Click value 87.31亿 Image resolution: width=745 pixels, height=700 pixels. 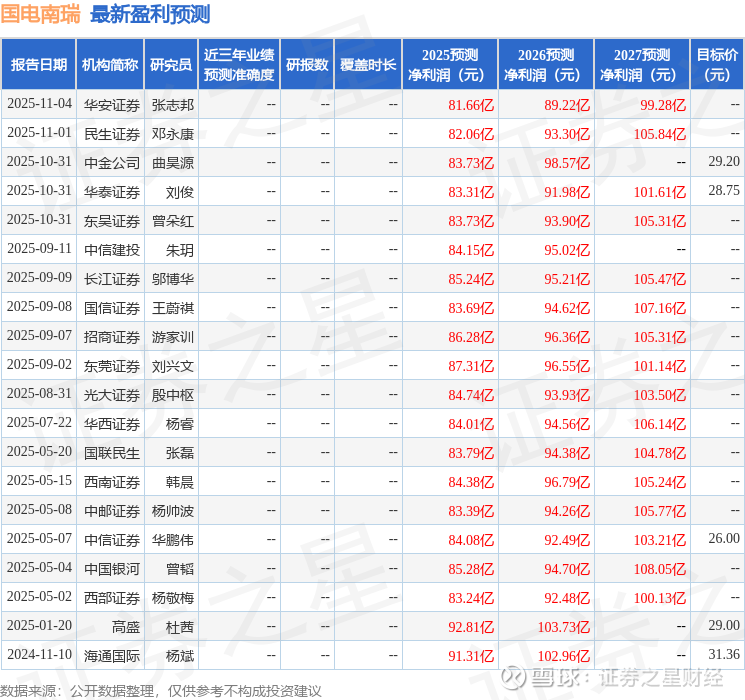pos(471,366)
